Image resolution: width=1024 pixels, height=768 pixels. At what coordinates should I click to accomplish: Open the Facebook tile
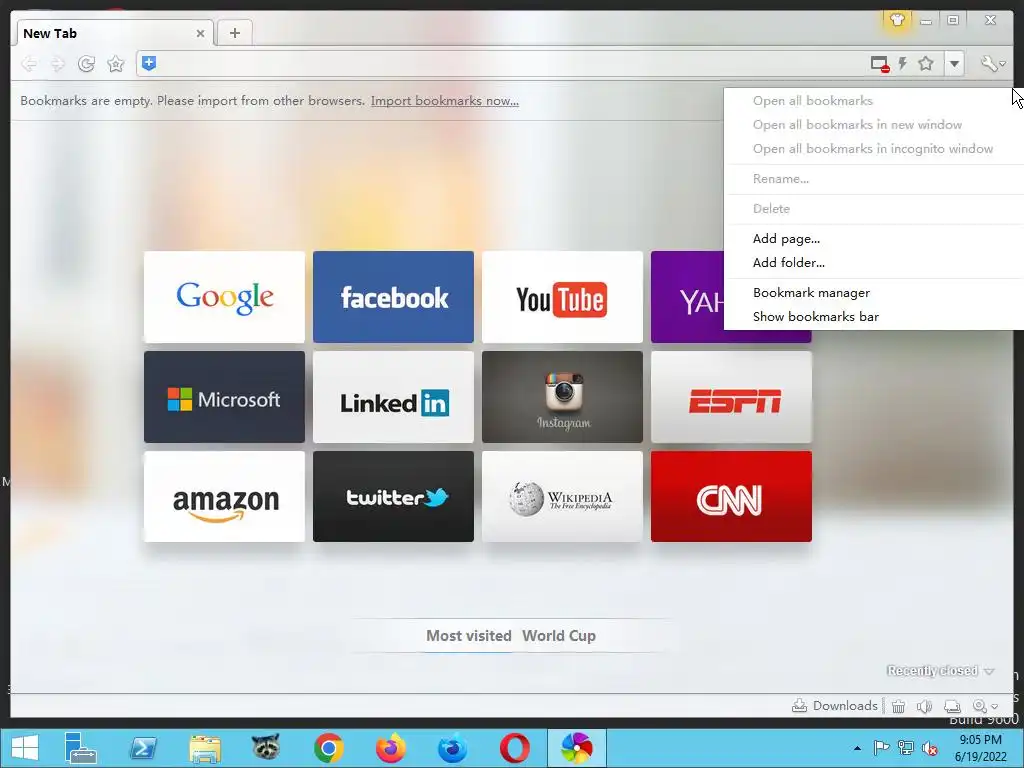coord(393,297)
